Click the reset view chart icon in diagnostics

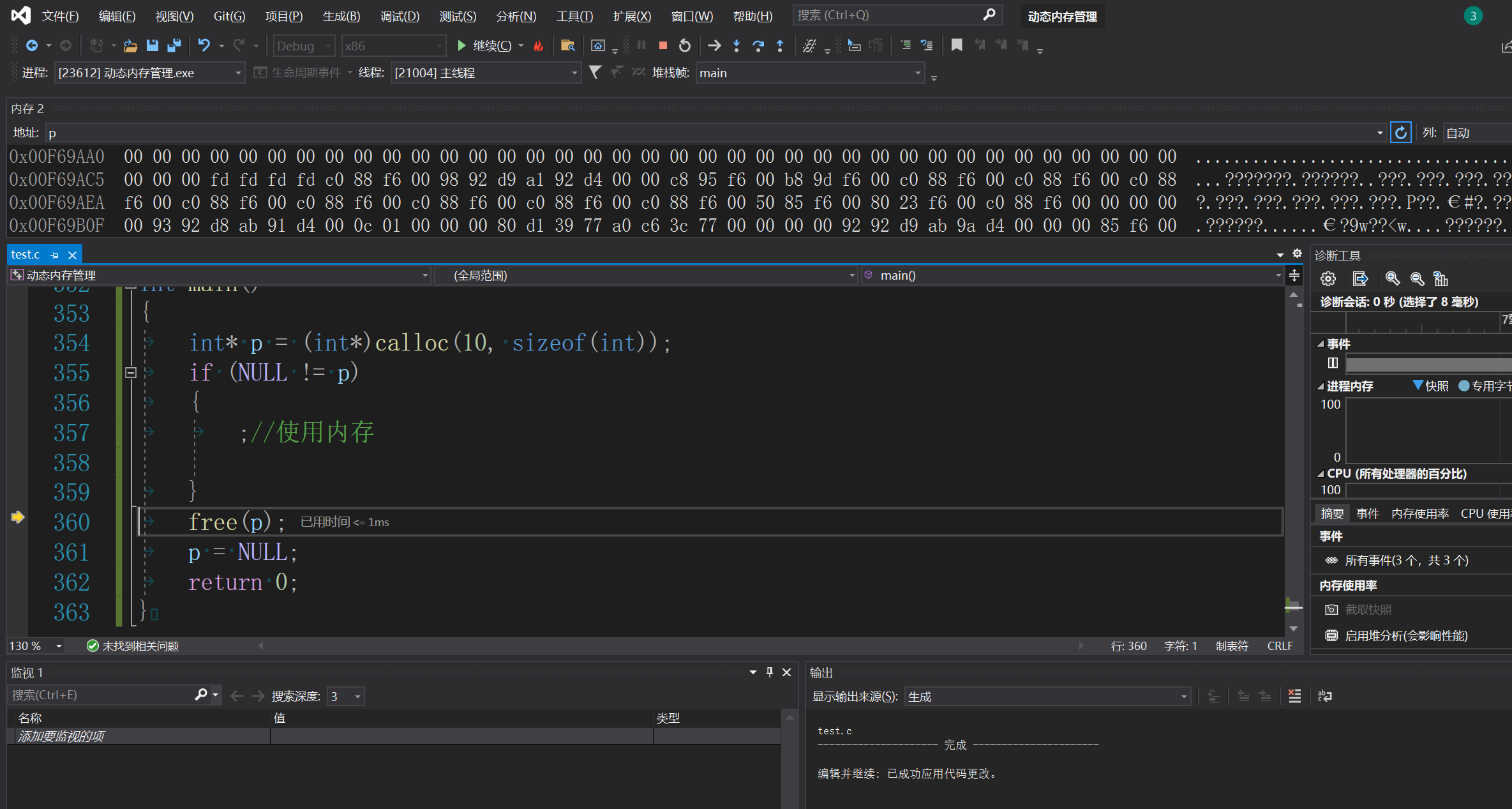click(x=1441, y=278)
